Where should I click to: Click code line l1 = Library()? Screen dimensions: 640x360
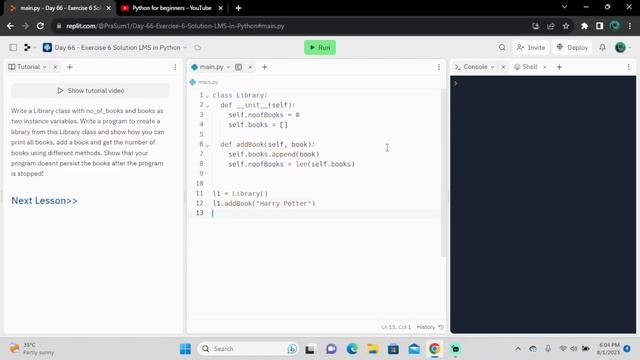(240, 193)
